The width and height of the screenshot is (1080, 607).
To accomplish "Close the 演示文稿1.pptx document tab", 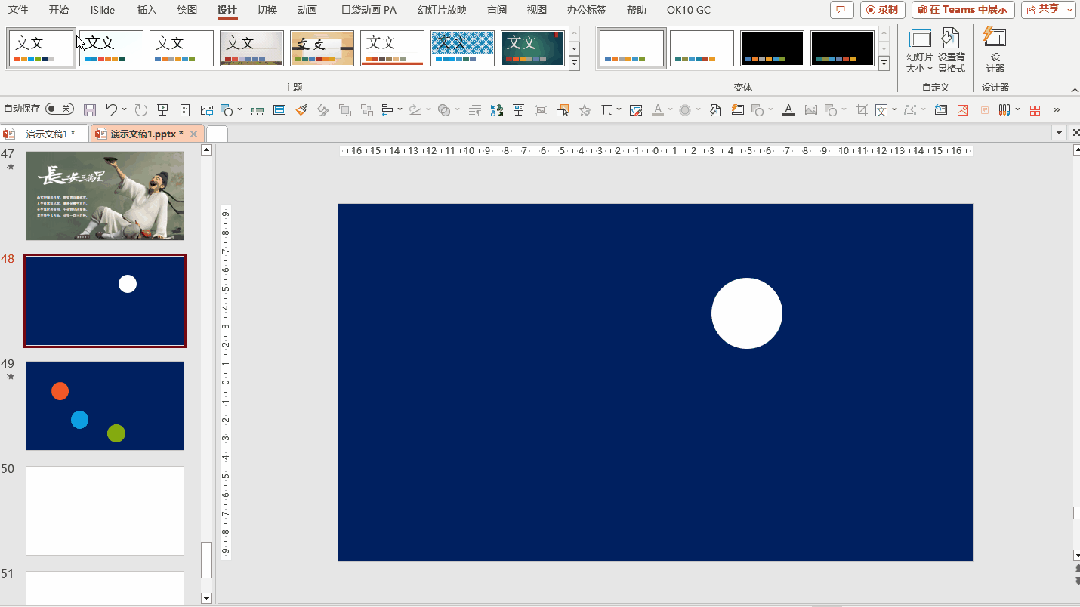I will (x=194, y=134).
